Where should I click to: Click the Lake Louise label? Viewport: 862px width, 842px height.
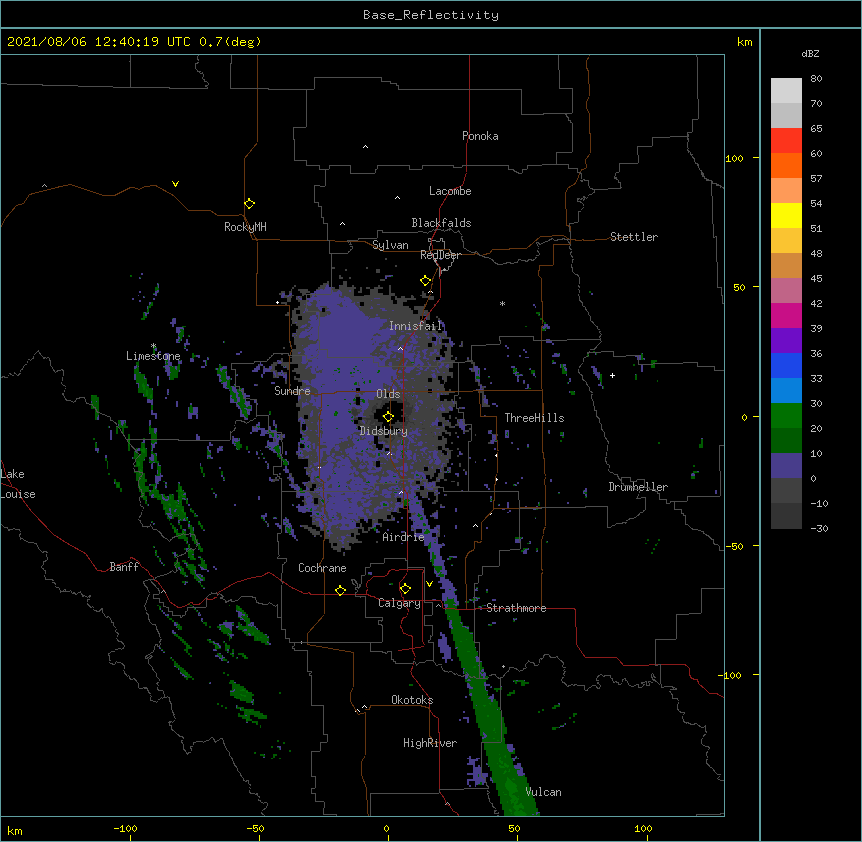[18, 484]
